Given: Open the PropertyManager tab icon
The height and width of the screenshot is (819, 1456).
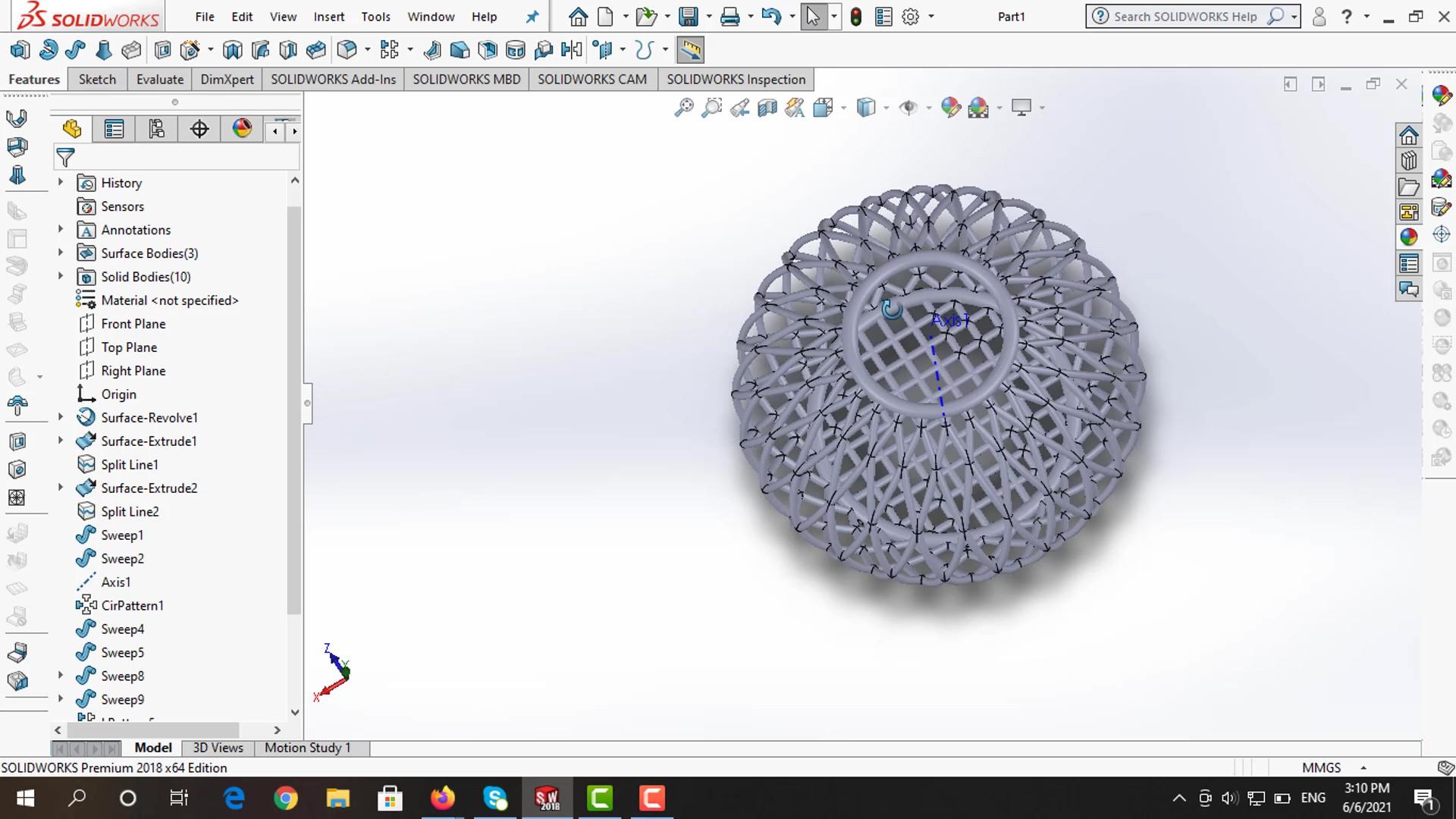Looking at the screenshot, I should [114, 130].
